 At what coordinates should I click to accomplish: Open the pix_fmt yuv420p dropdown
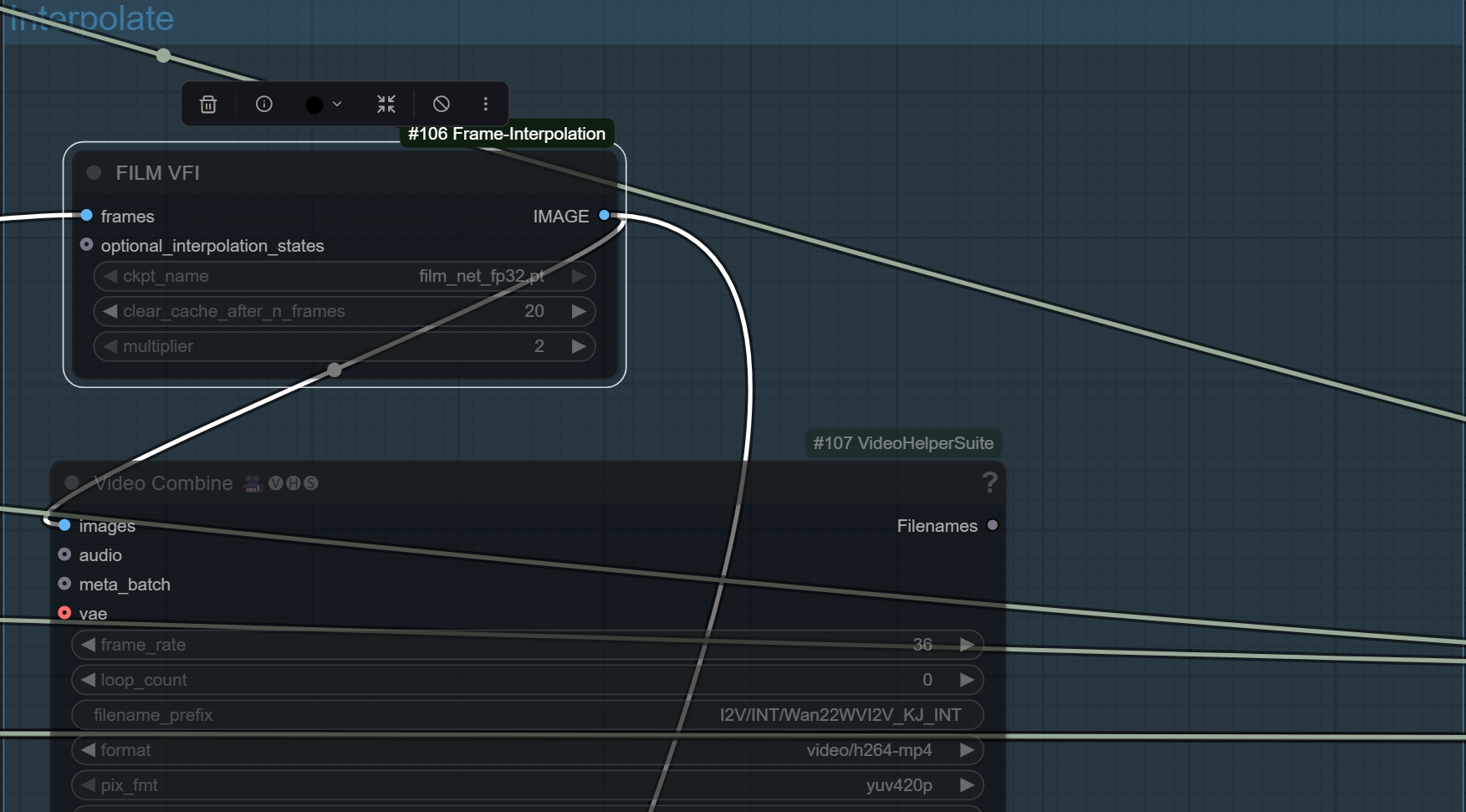(x=528, y=785)
